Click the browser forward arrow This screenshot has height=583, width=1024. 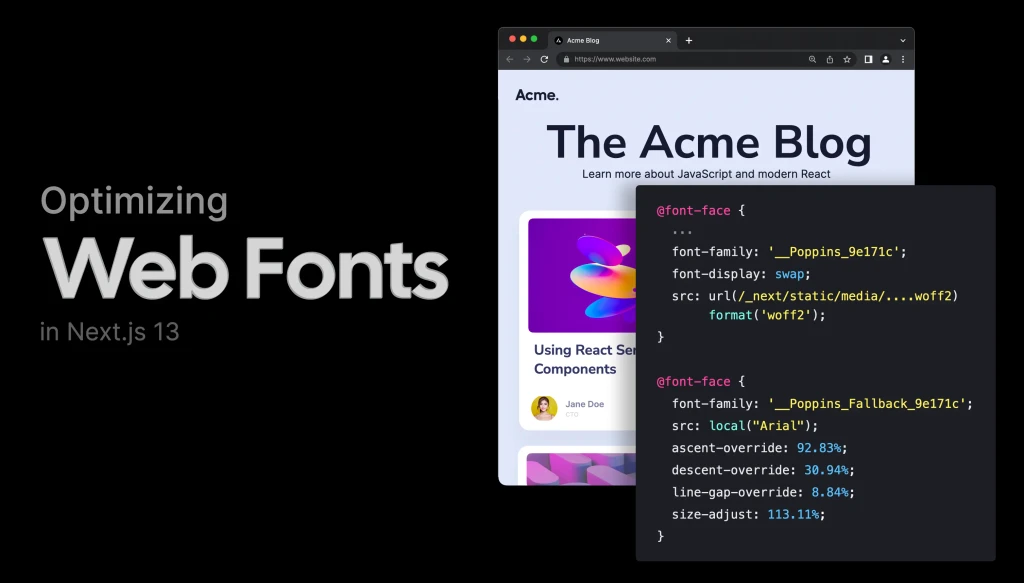coord(527,59)
